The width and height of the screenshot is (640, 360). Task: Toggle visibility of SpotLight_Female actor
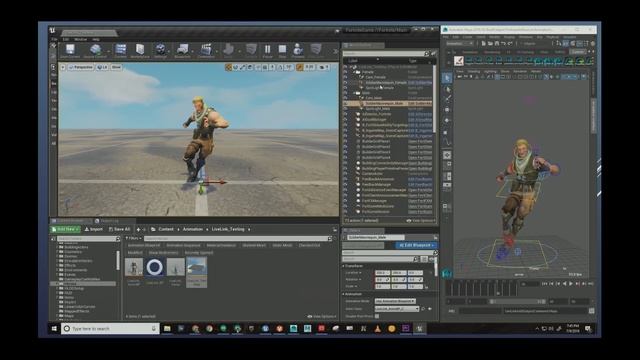[x=346, y=87]
